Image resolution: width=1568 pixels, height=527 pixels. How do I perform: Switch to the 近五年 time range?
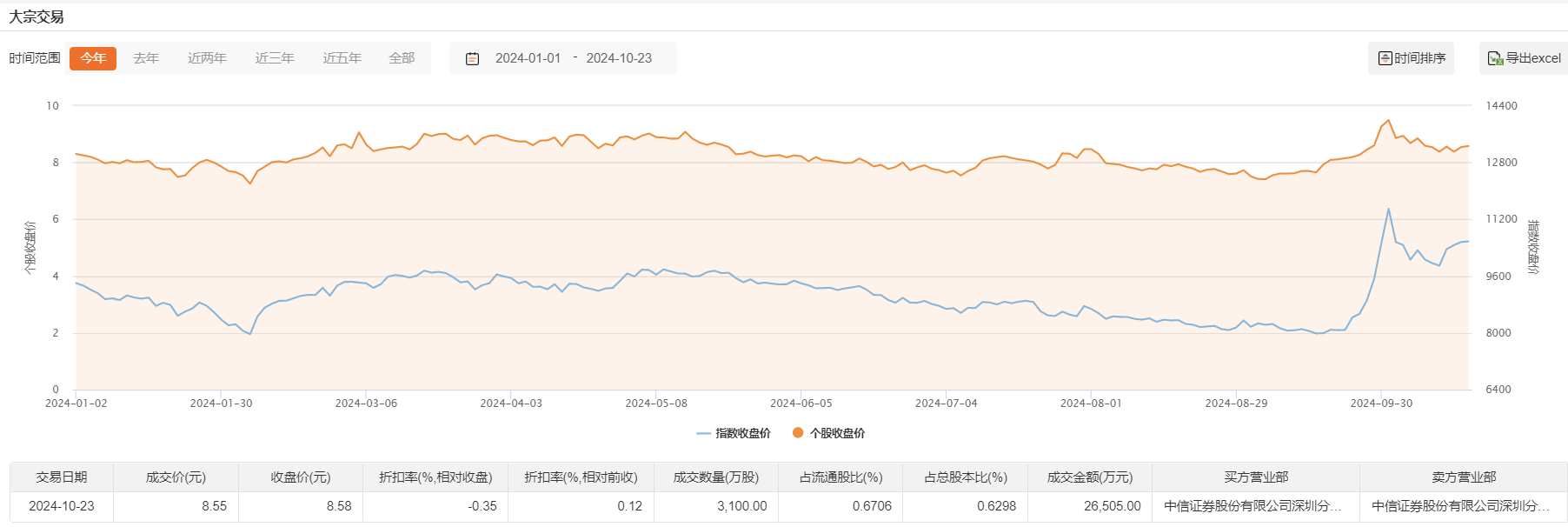(x=342, y=58)
